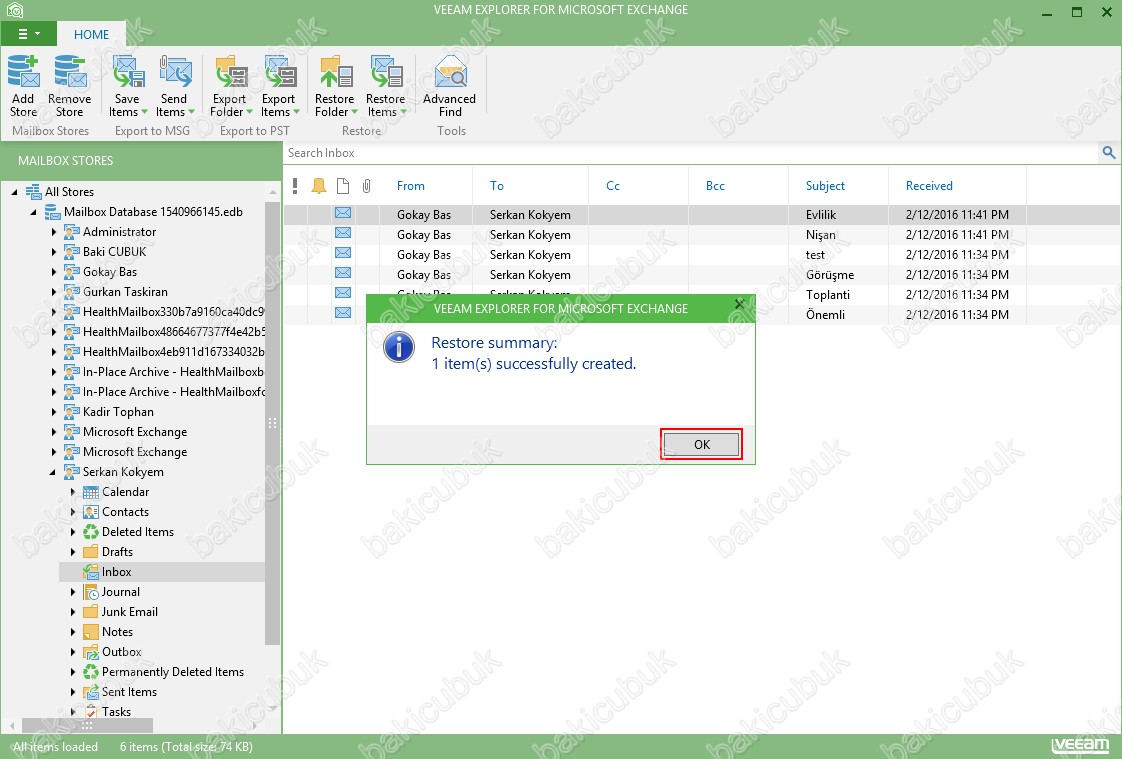Screen dimensions: 1122x759
Task: Collapse the Serkan Kokyem mailbox
Action: [53, 472]
